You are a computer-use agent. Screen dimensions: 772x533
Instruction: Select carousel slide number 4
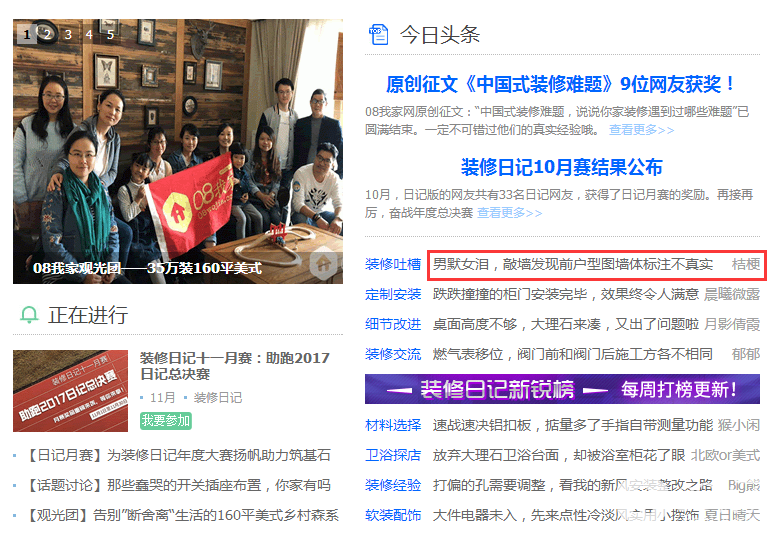pyautogui.click(x=89, y=34)
